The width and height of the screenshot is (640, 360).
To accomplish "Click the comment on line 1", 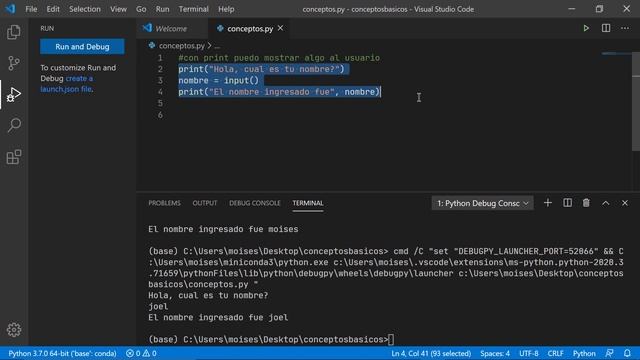I will pyautogui.click(x=279, y=58).
